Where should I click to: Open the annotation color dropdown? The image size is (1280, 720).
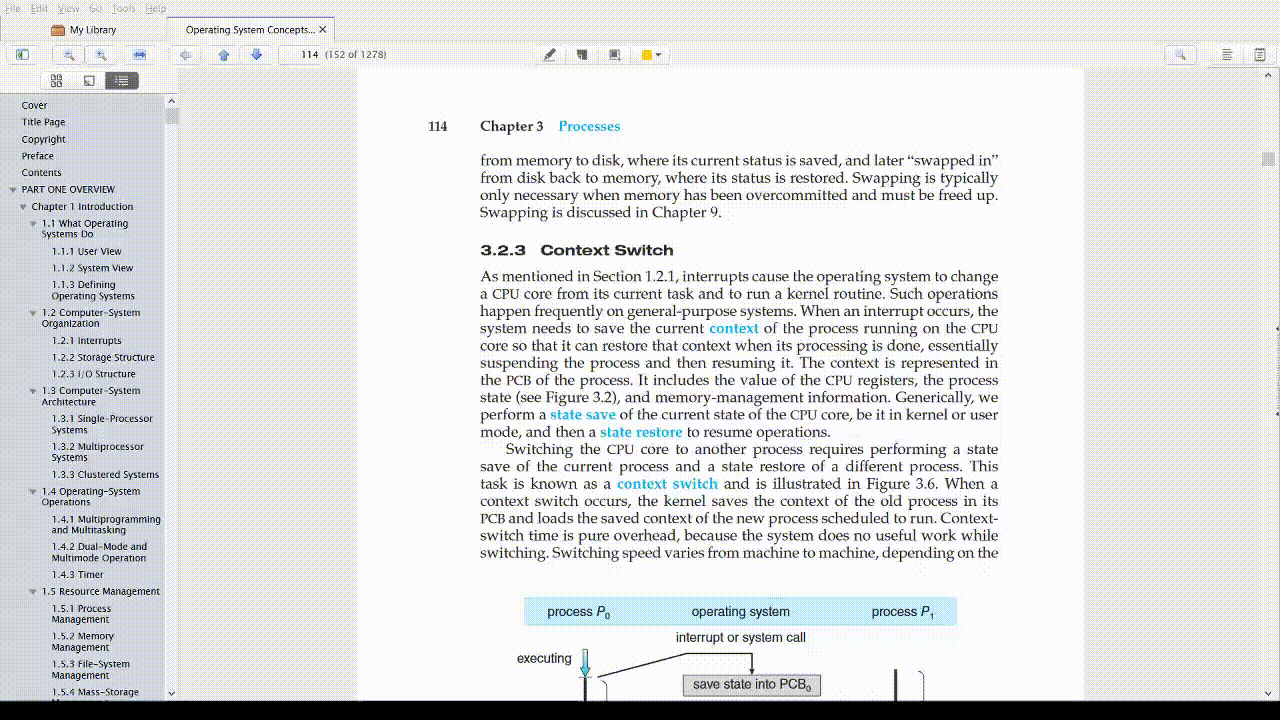pyautogui.click(x=652, y=55)
